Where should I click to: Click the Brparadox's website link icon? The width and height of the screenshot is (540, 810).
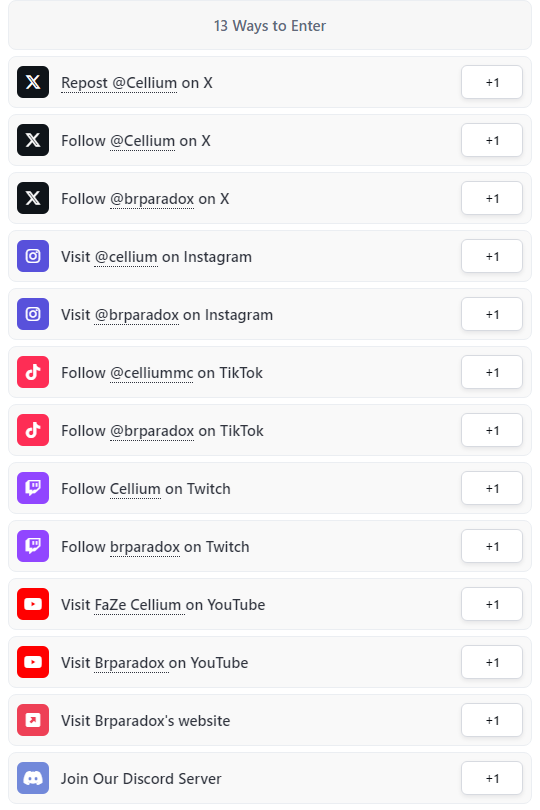tap(33, 720)
